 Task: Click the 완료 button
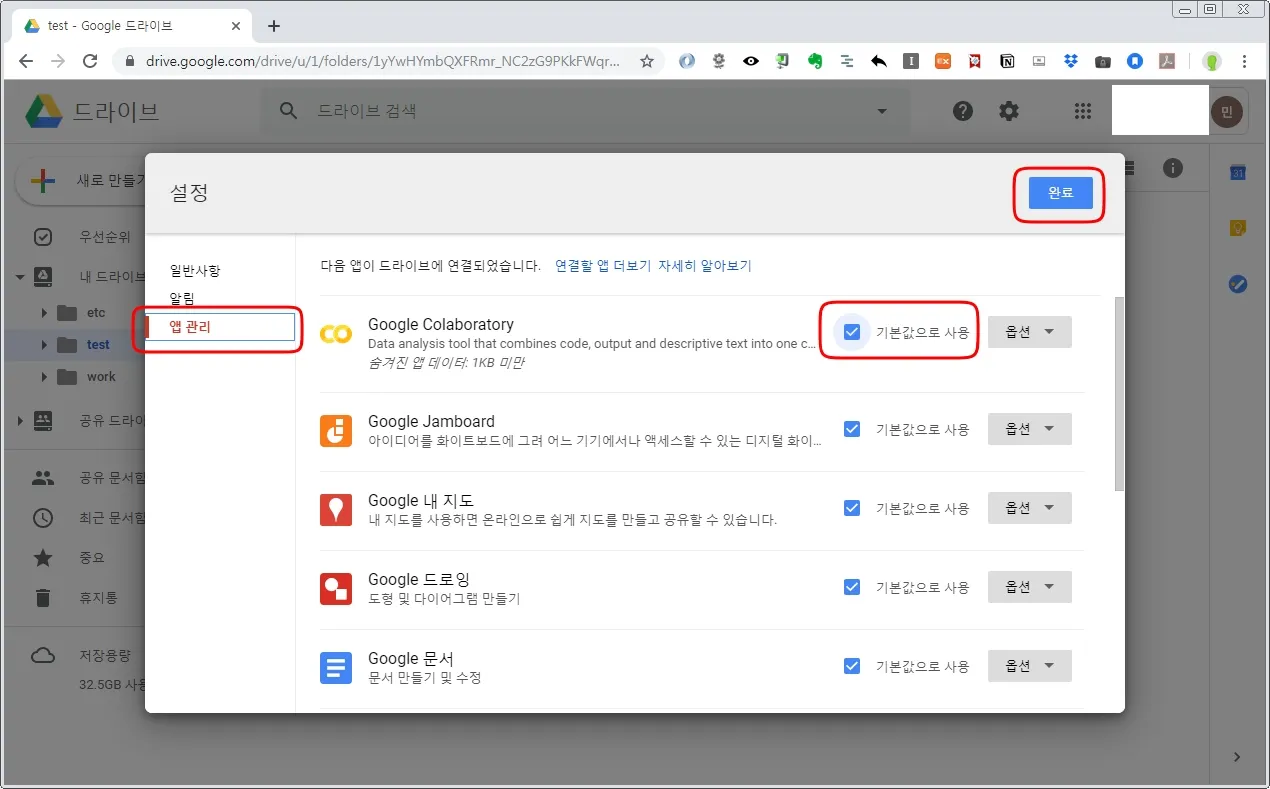coord(1060,193)
